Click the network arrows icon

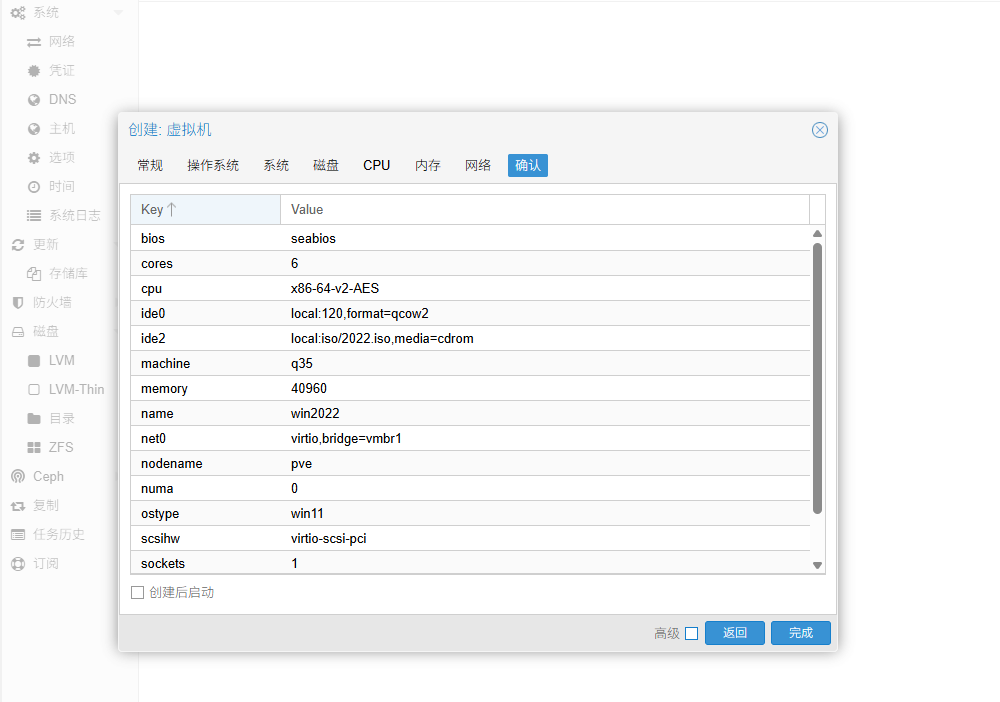click(34, 41)
